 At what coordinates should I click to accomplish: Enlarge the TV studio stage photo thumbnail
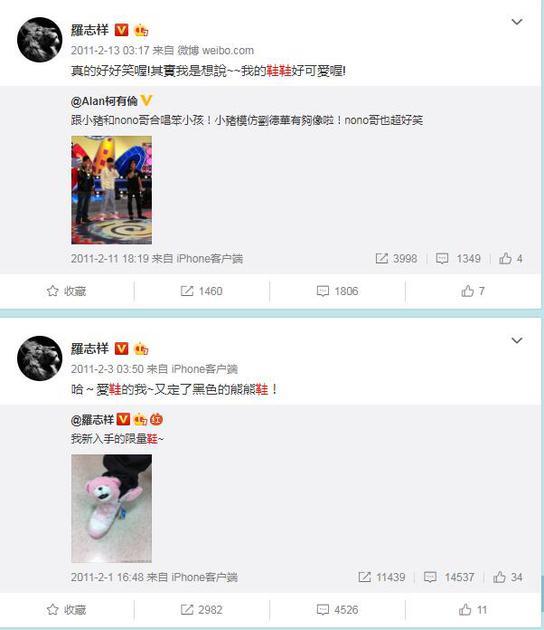(x=112, y=190)
